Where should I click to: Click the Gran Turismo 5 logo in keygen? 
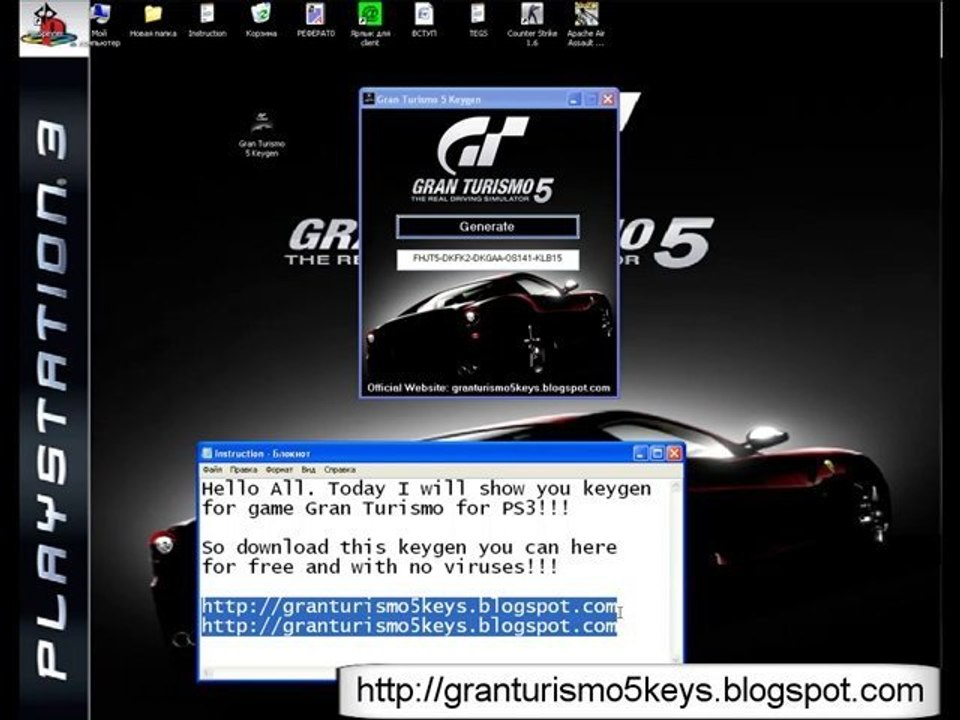click(x=484, y=159)
